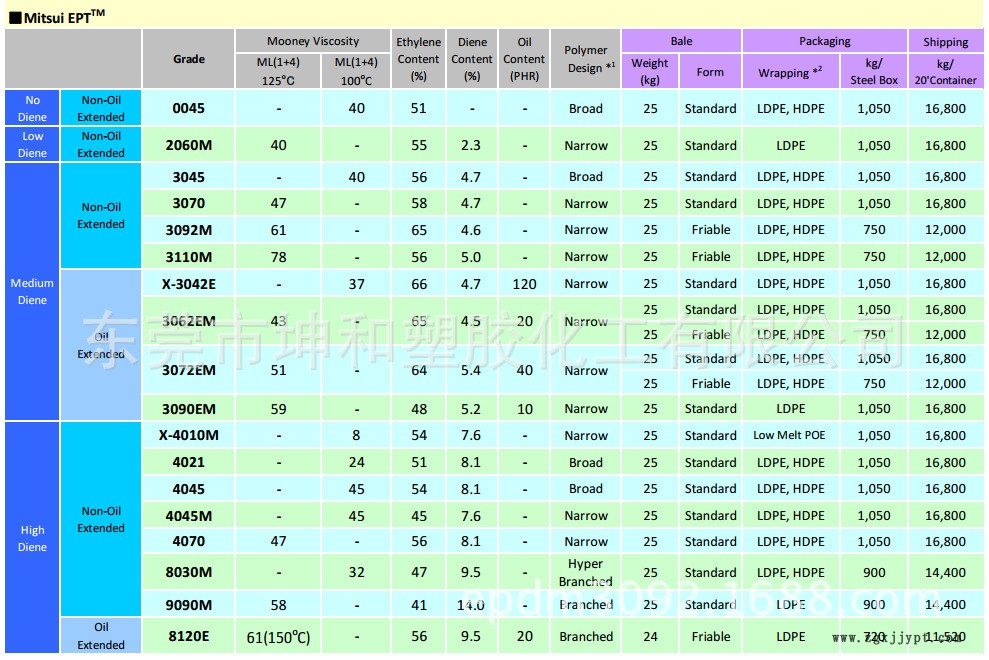Click the No Diene category cell
The width and height of the screenshot is (989, 660).
pyautogui.click(x=32, y=108)
